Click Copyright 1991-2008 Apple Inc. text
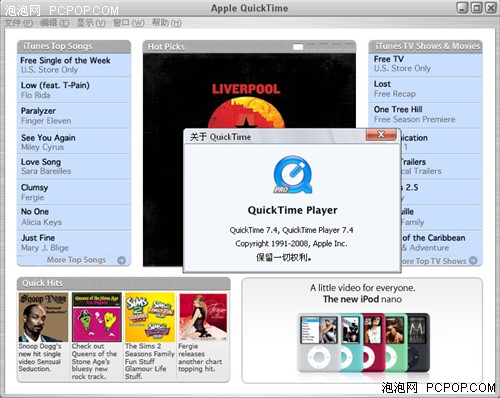 coord(291,244)
